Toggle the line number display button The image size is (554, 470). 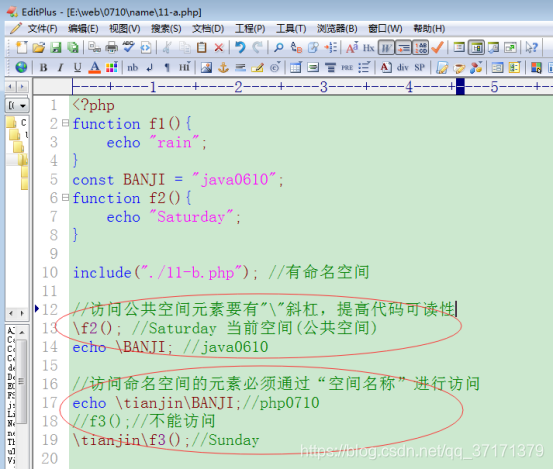coord(420,47)
